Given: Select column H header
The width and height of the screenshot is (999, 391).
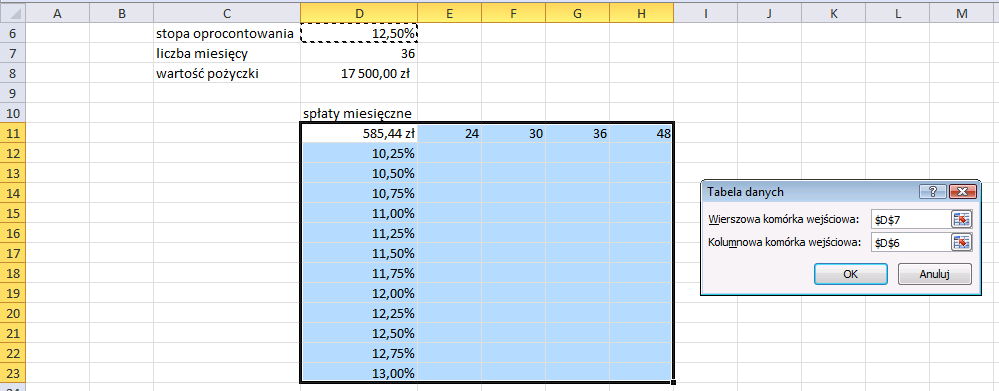Looking at the screenshot, I should pos(641,13).
